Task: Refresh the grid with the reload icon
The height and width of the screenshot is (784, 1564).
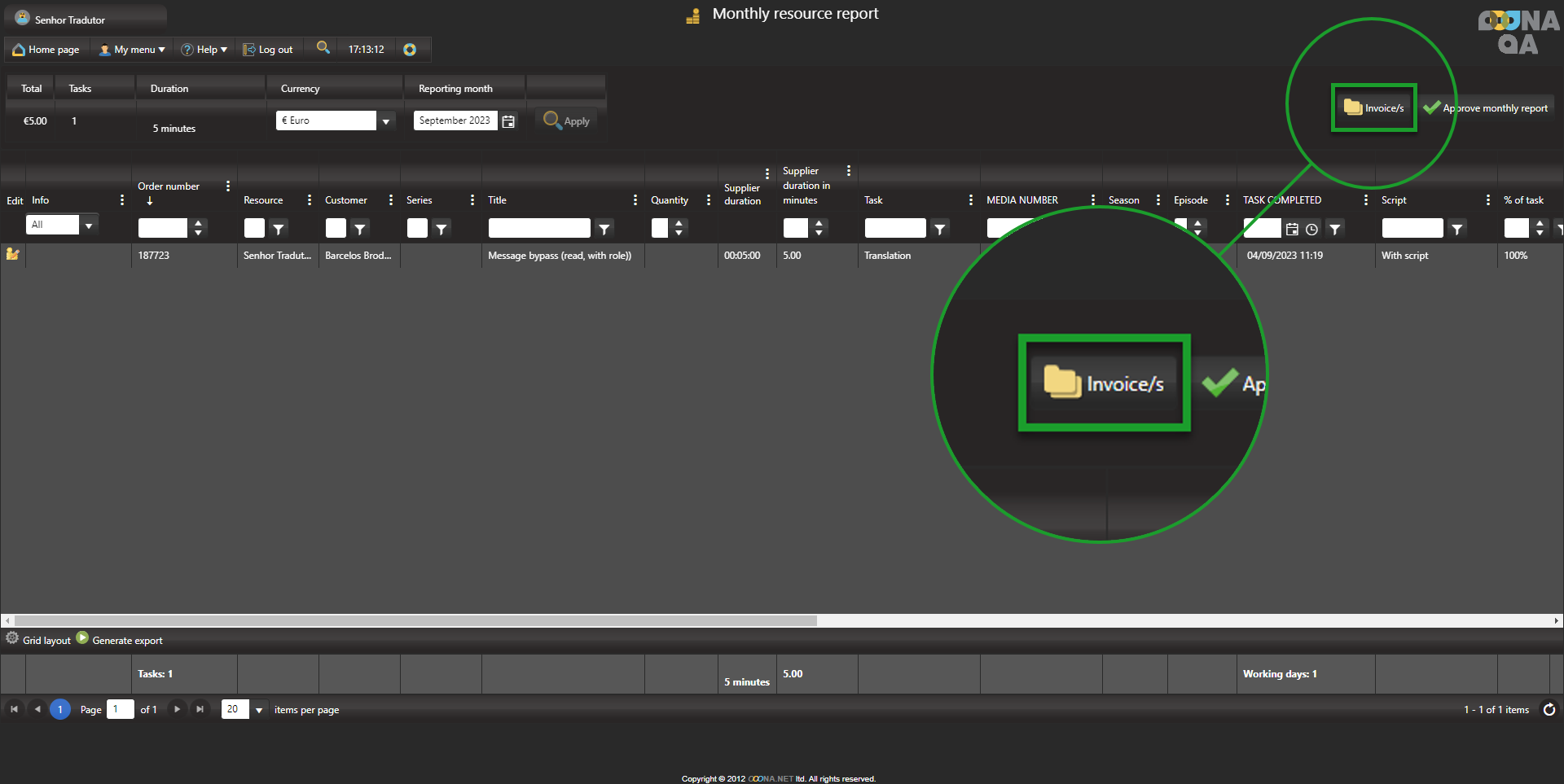Action: click(1549, 710)
